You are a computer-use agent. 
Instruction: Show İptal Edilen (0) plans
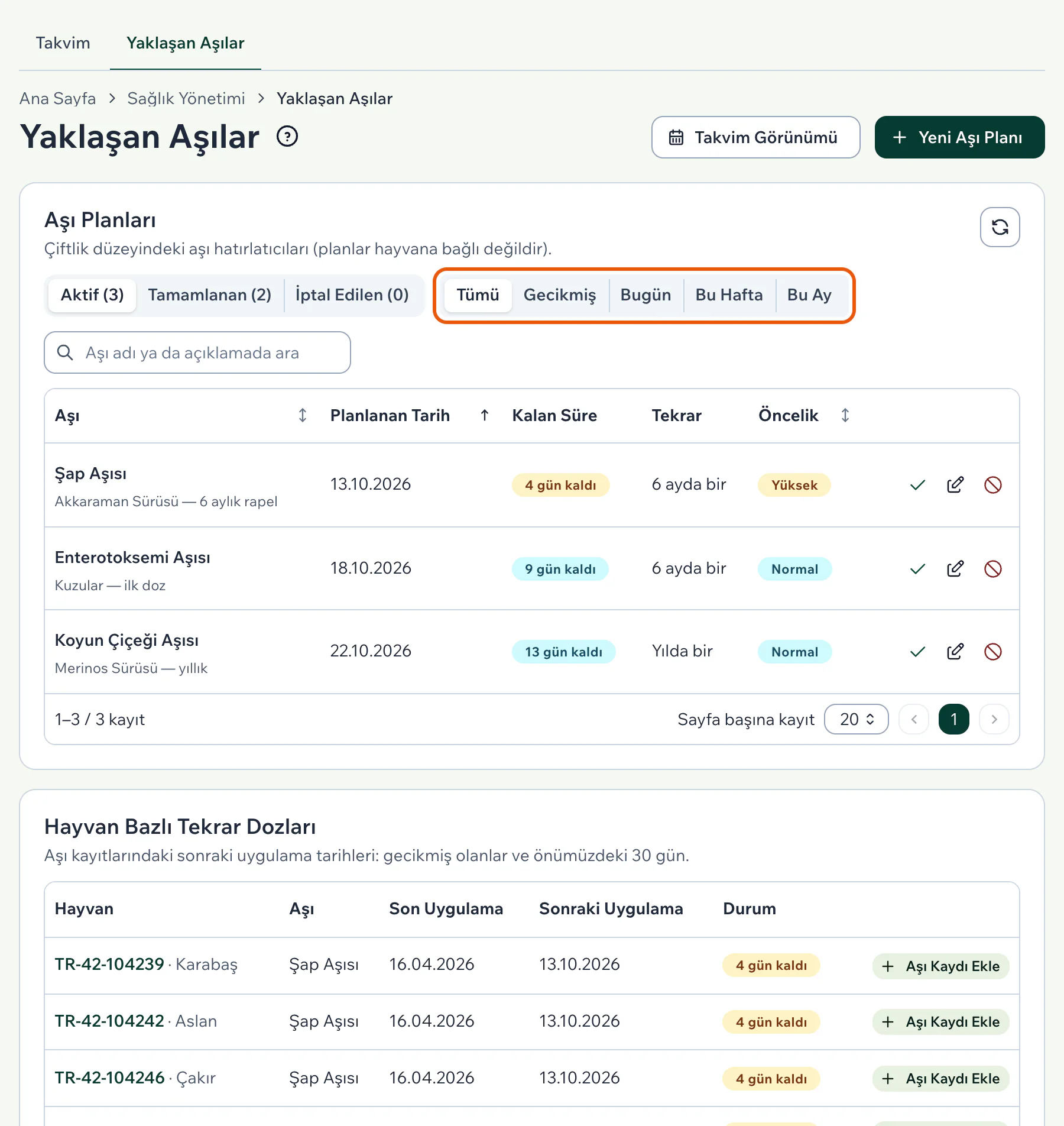[352, 295]
